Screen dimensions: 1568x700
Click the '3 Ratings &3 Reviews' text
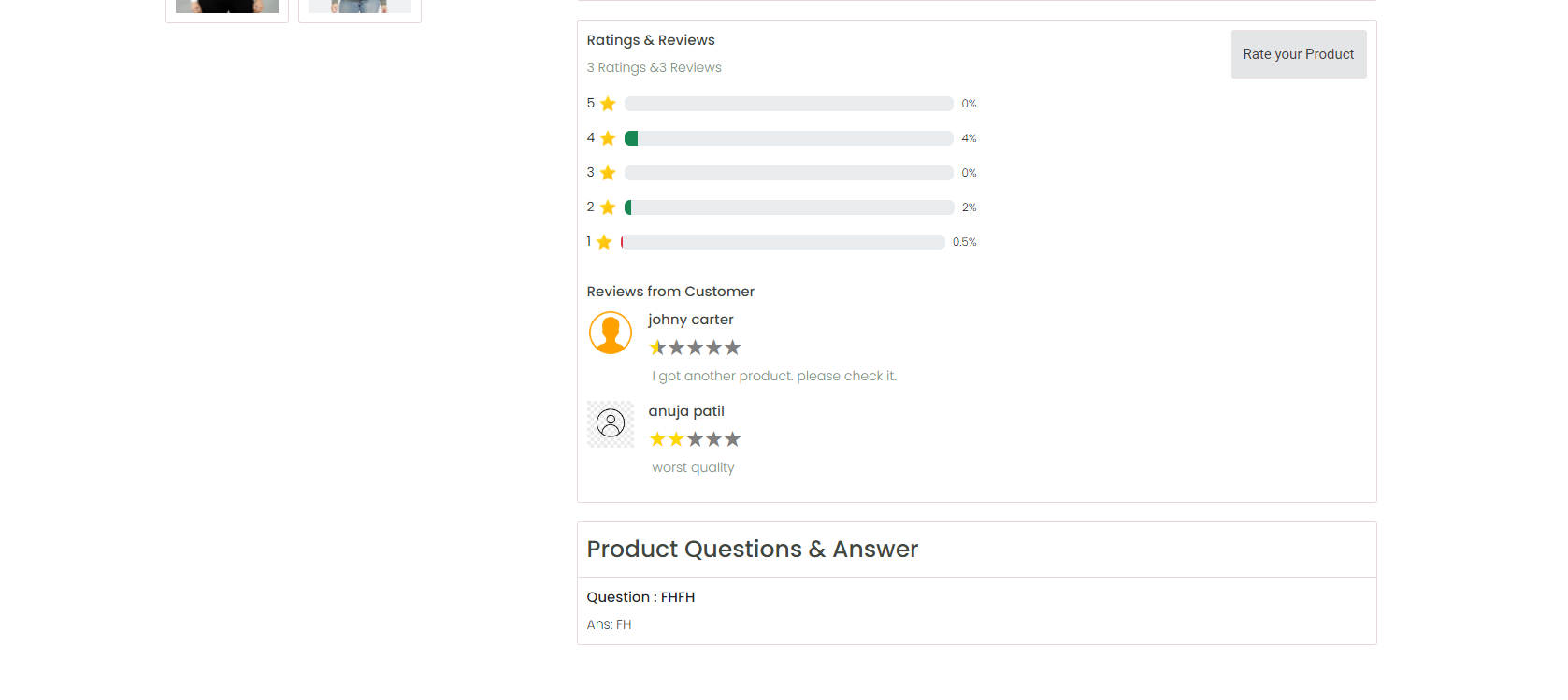click(655, 67)
